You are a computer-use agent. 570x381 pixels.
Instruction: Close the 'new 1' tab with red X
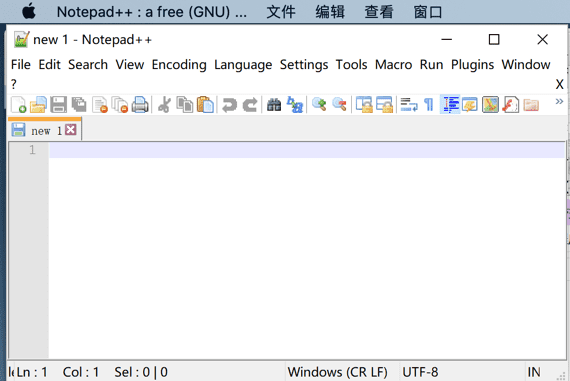[x=71, y=130]
